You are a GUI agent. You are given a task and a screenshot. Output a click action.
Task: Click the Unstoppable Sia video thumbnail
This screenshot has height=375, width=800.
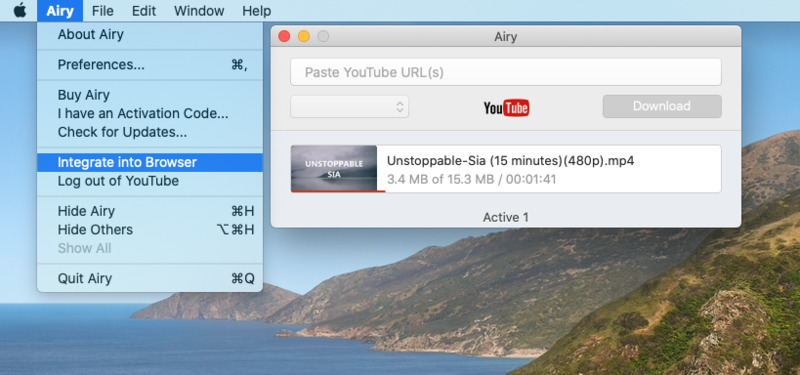point(334,168)
